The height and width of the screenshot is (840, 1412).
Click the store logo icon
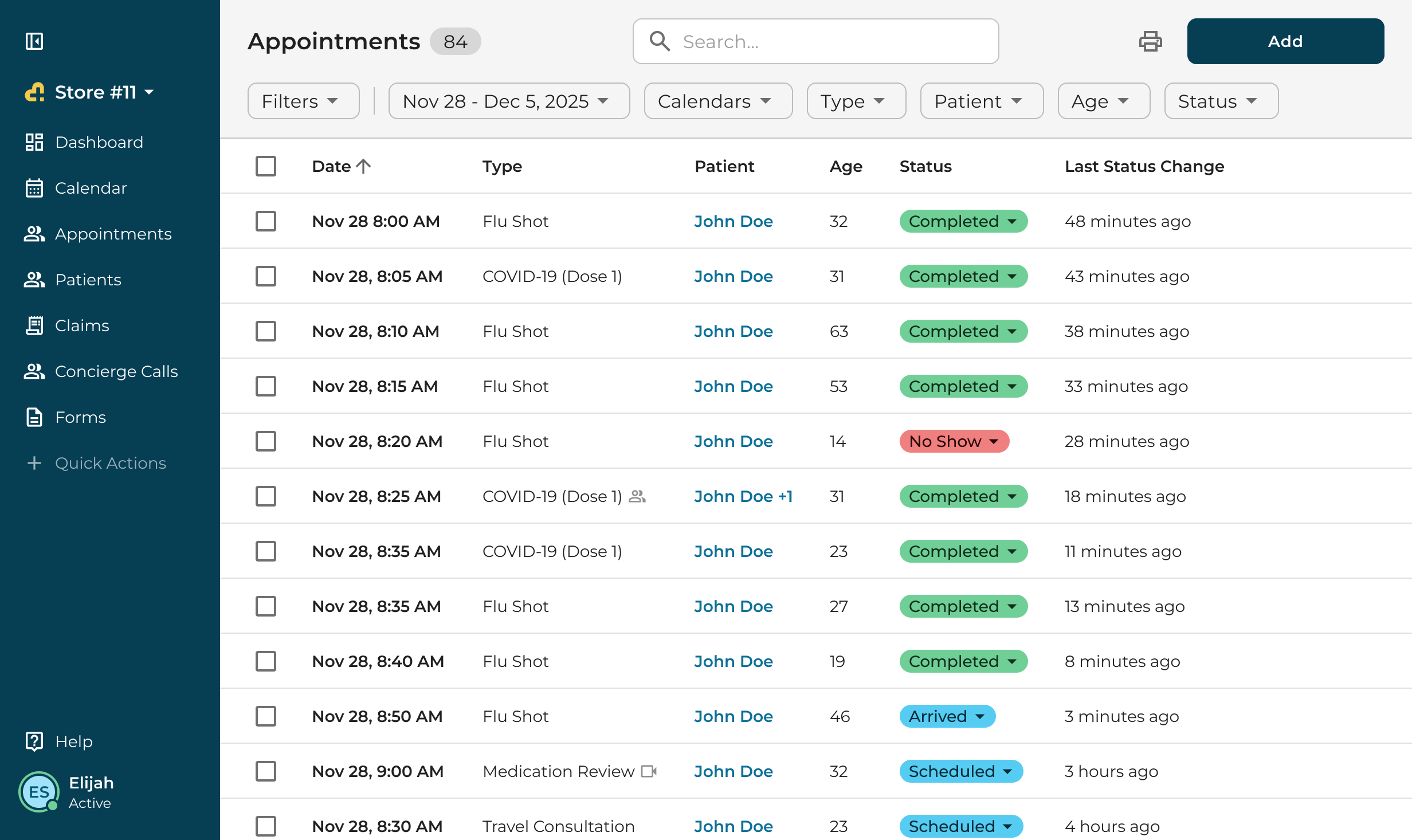click(x=35, y=92)
